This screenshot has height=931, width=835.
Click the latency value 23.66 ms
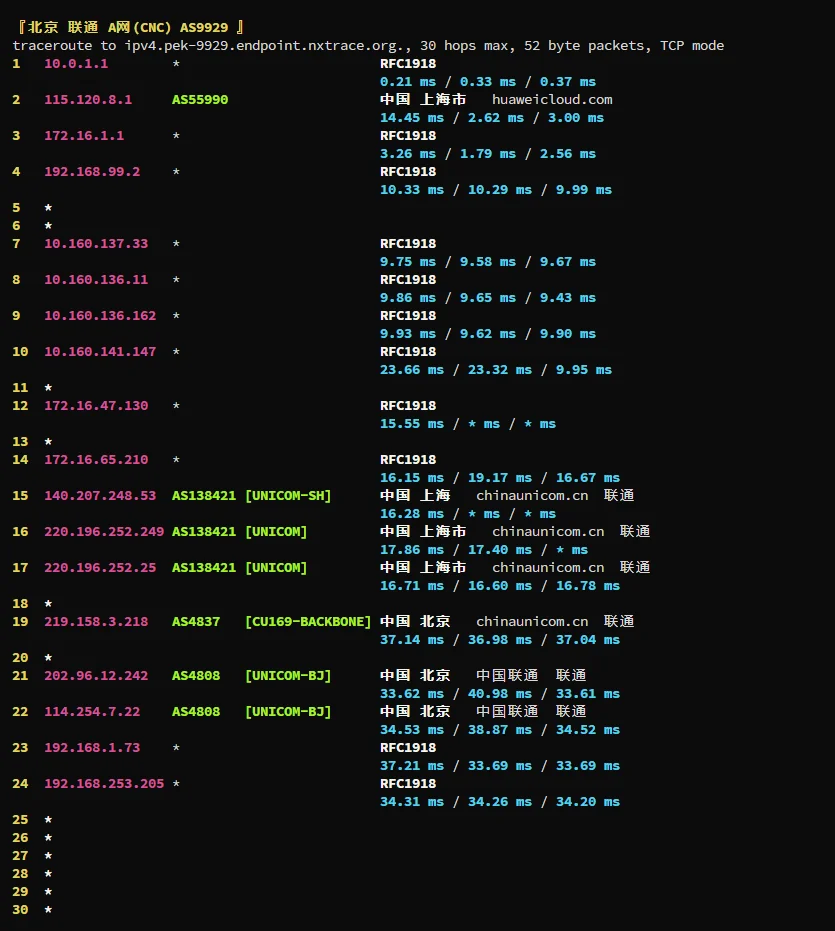[x=412, y=370]
